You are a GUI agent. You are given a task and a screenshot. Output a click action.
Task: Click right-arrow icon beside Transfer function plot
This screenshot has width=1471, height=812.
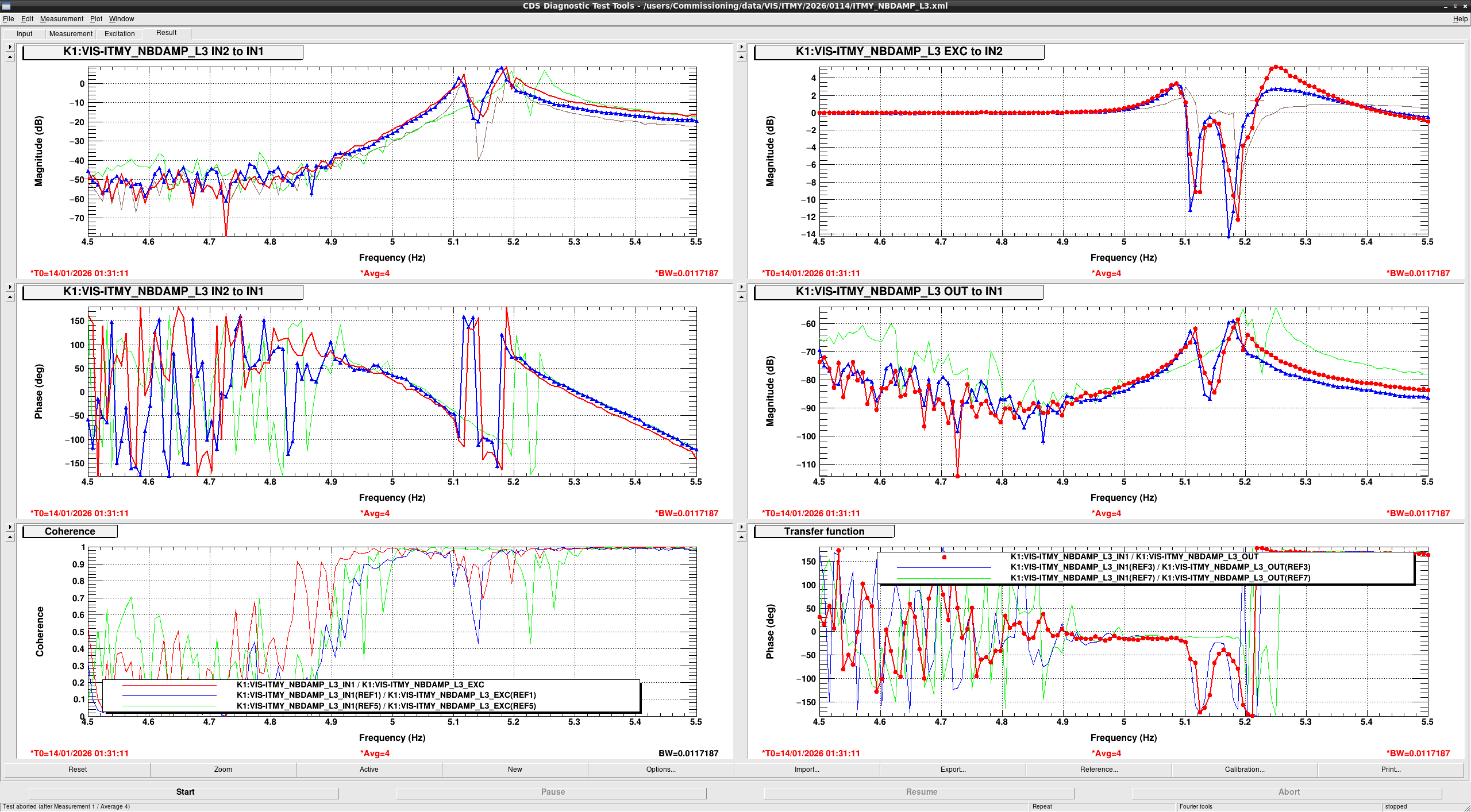point(741,527)
